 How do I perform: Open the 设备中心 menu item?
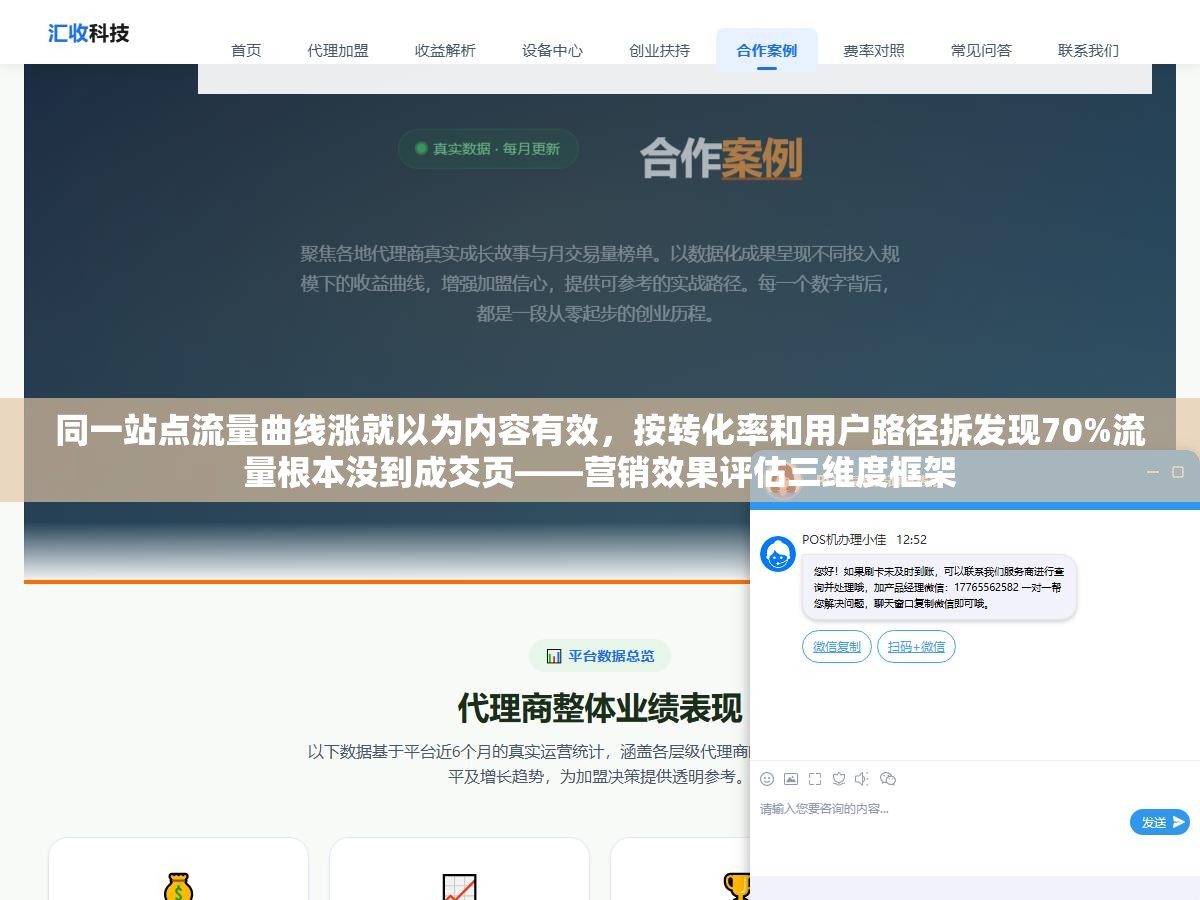(552, 50)
